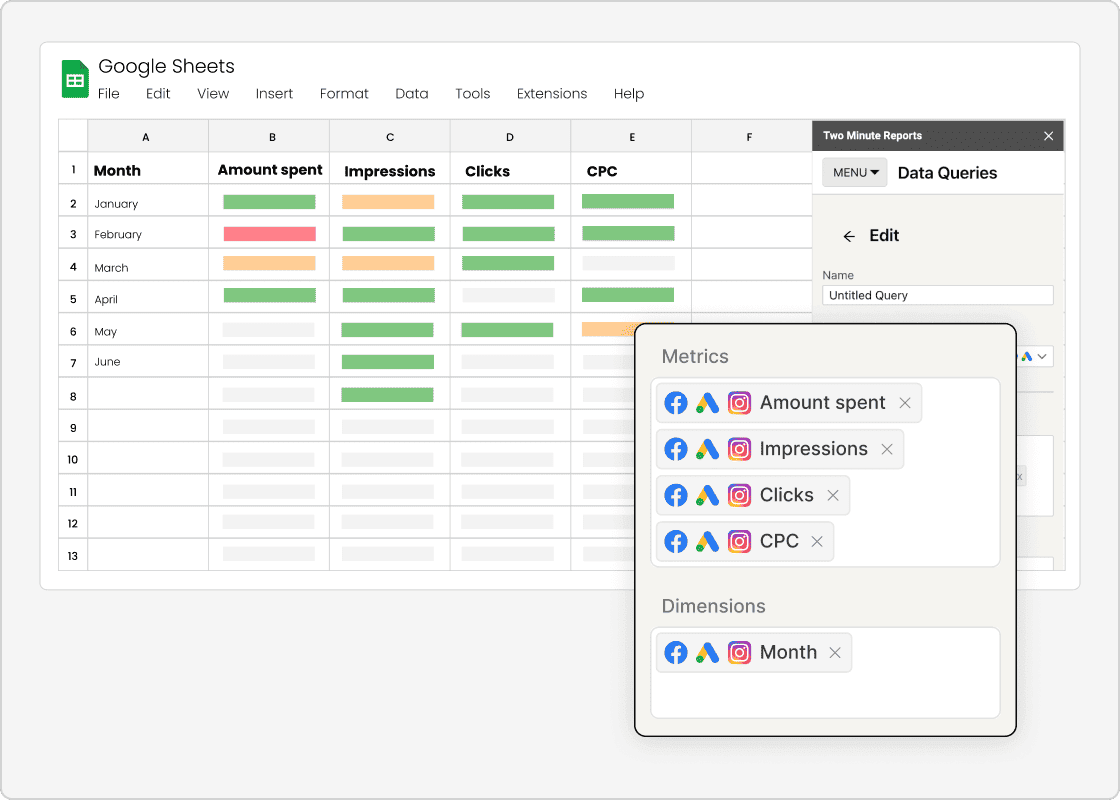Open the Data menu
Viewport: 1120px width, 800px height.
pos(412,93)
